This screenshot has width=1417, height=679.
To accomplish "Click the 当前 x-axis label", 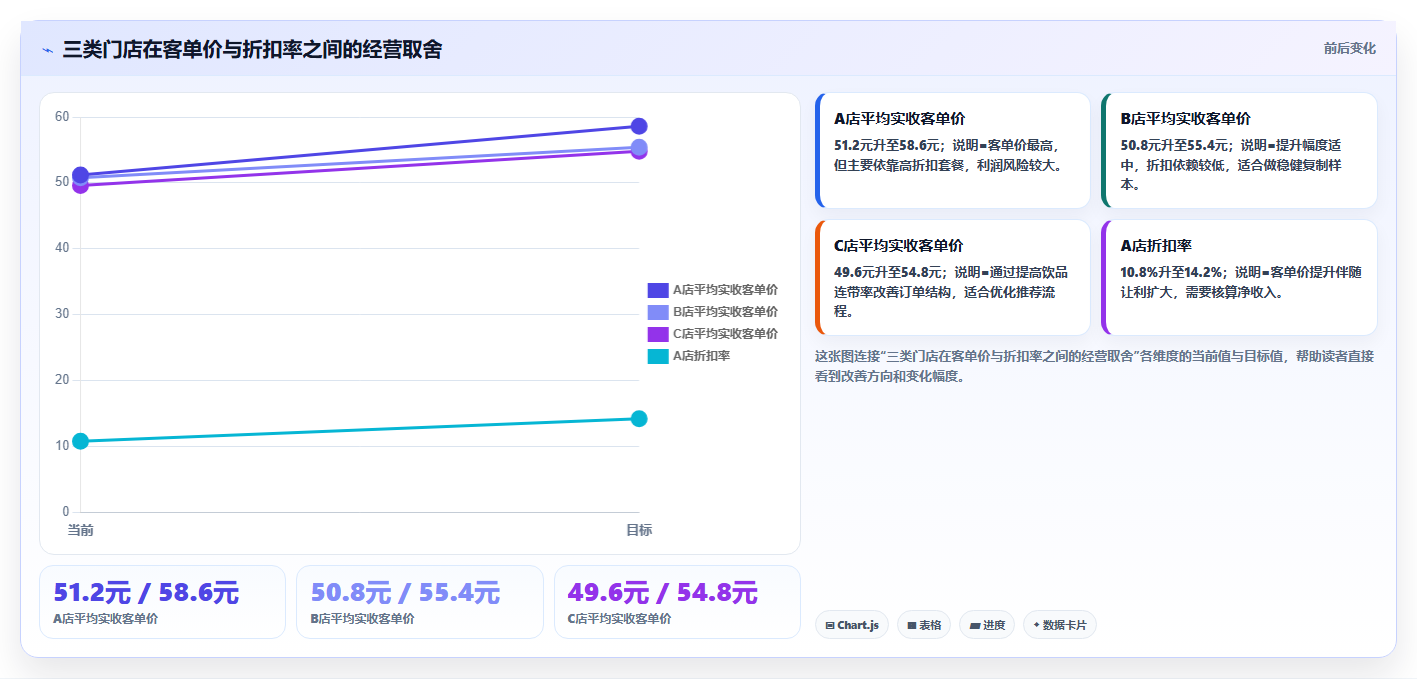I will 80,530.
